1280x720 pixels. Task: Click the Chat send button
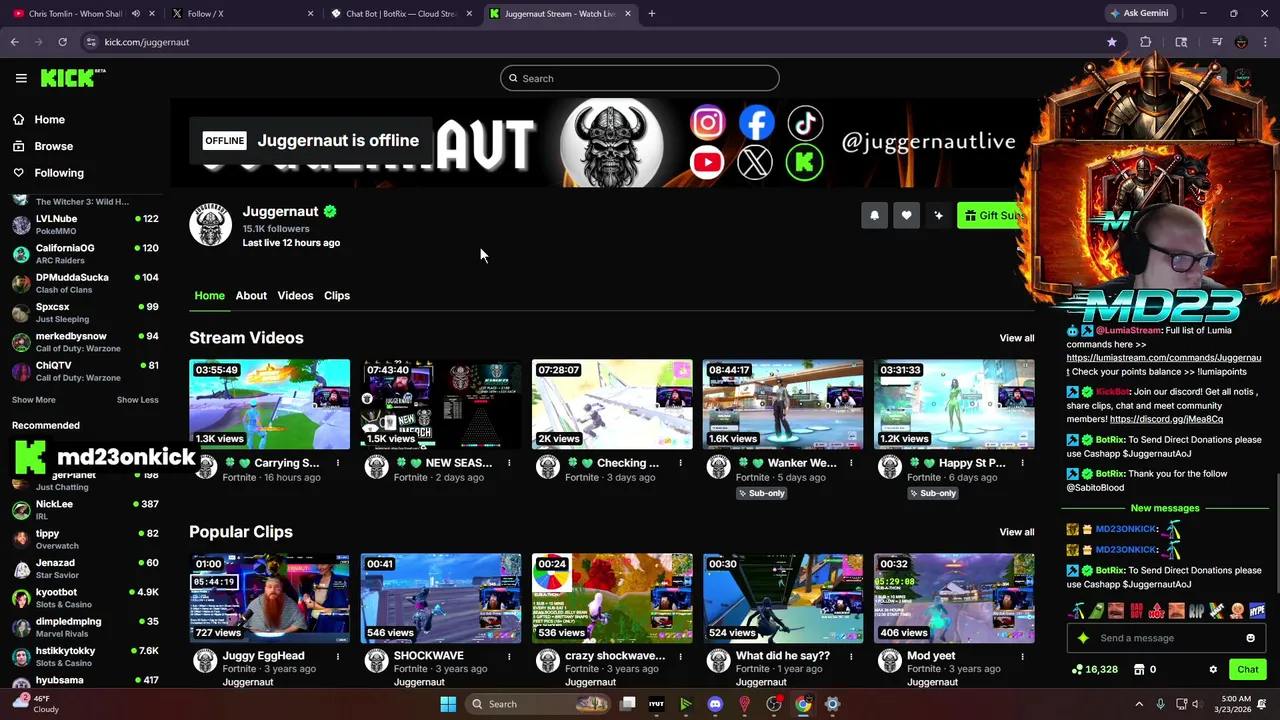[1248, 670]
